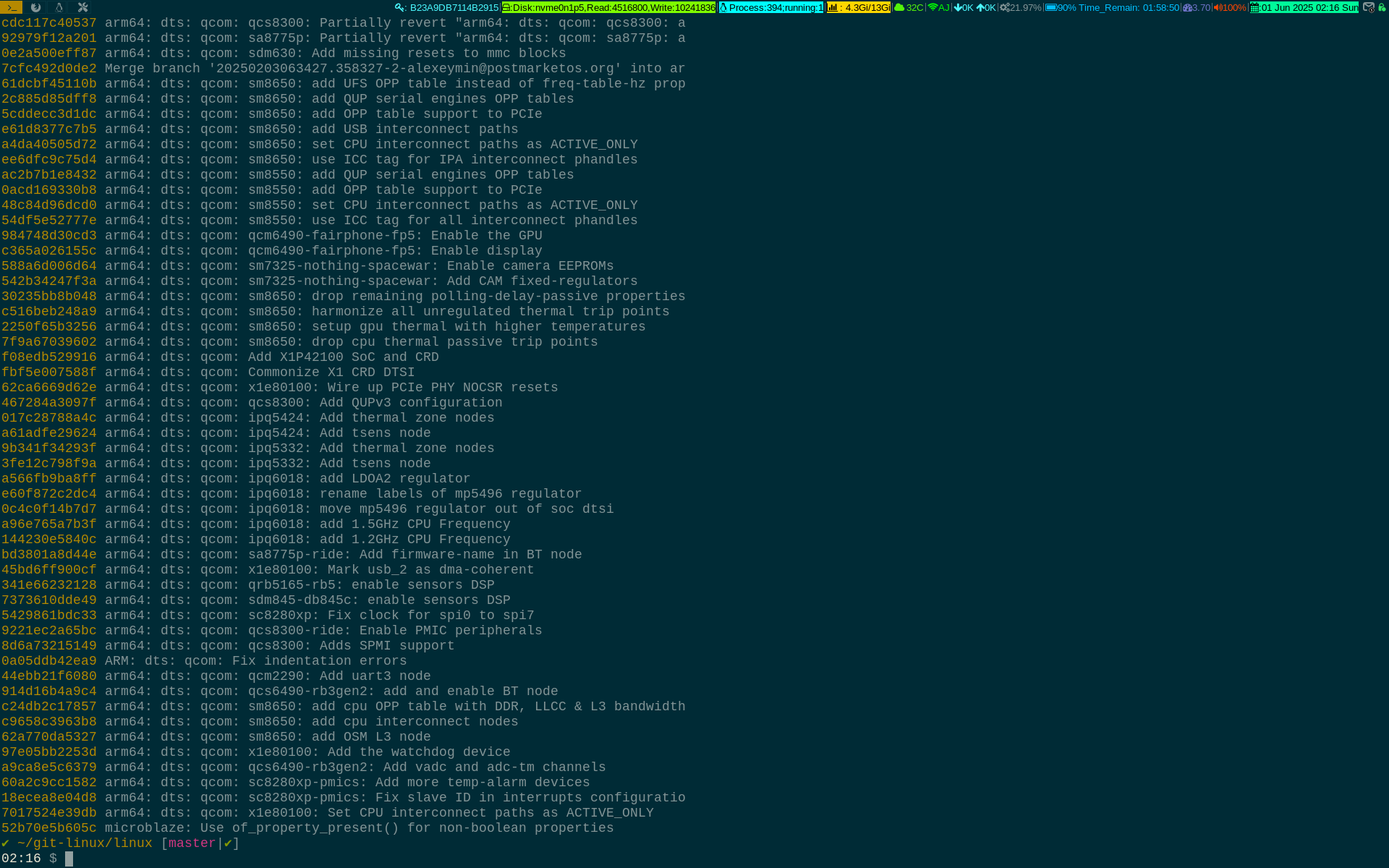Click the terminal cursor after the $ prompt
The width and height of the screenshot is (1389, 868).
coord(69,859)
